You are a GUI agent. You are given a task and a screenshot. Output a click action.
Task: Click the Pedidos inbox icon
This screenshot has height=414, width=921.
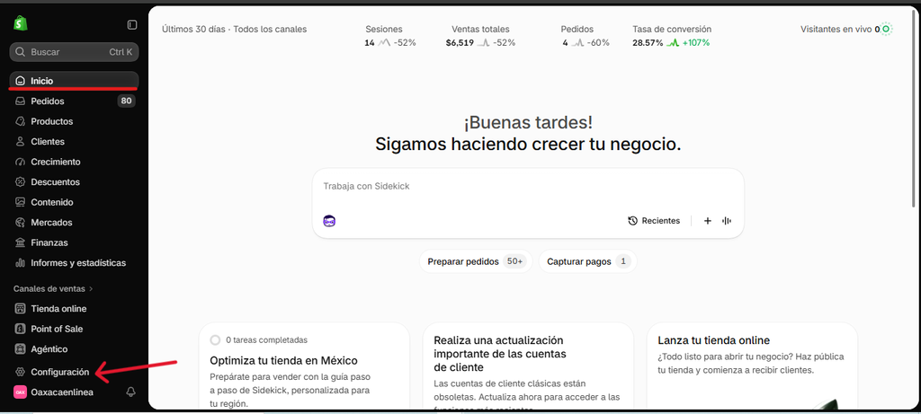coord(21,101)
